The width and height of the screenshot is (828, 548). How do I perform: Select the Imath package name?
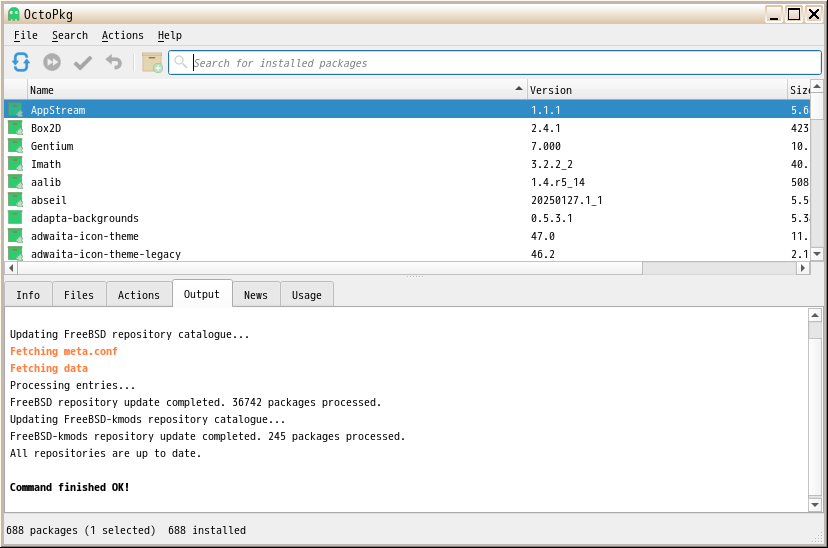click(x=46, y=164)
